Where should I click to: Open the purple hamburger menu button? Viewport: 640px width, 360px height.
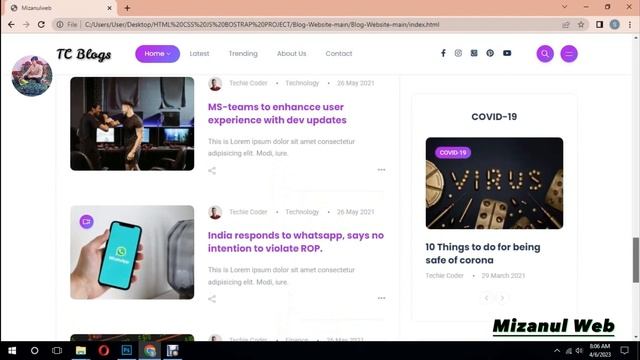(569, 53)
